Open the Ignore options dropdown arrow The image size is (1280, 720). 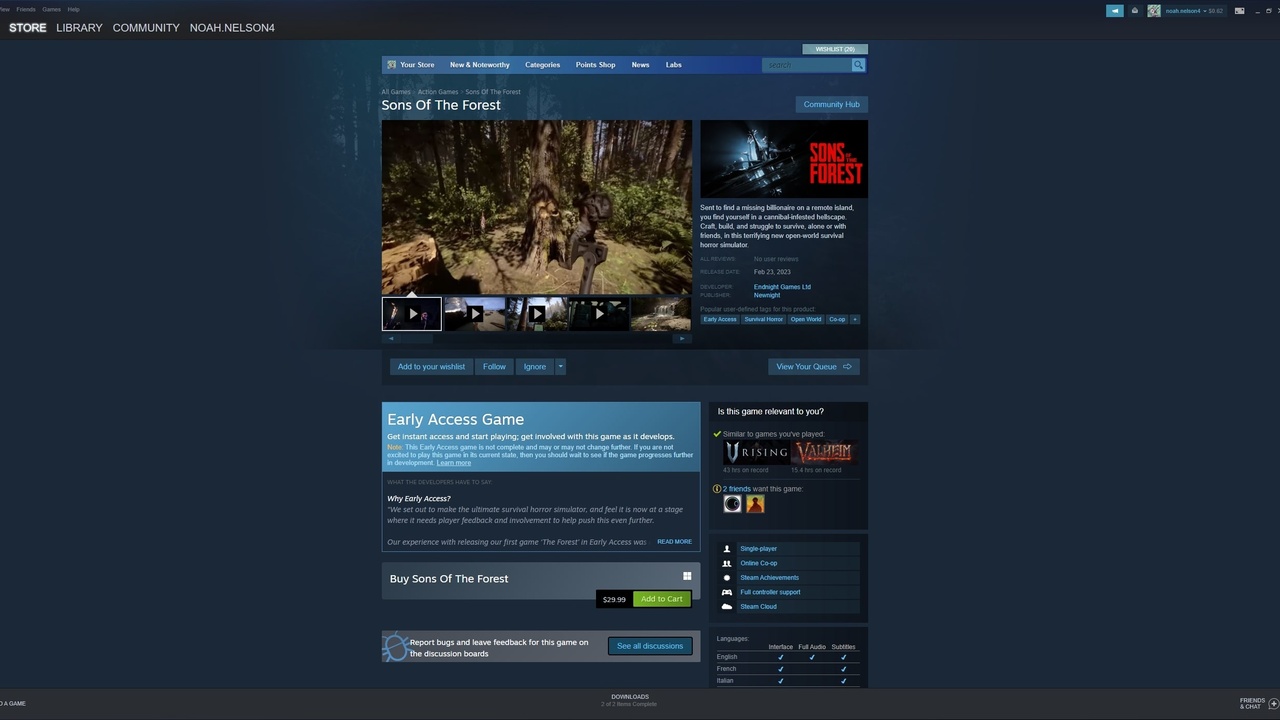(560, 366)
